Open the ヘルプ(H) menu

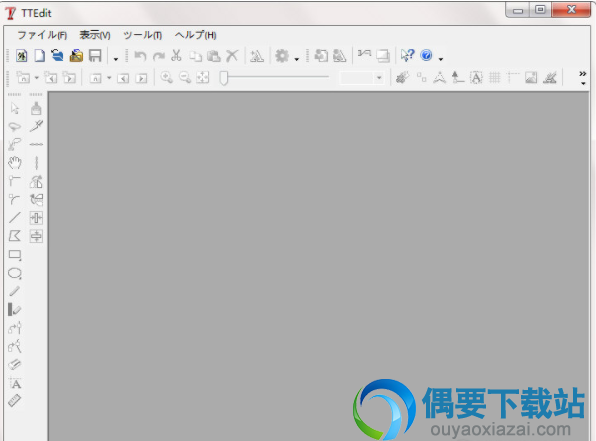195,35
